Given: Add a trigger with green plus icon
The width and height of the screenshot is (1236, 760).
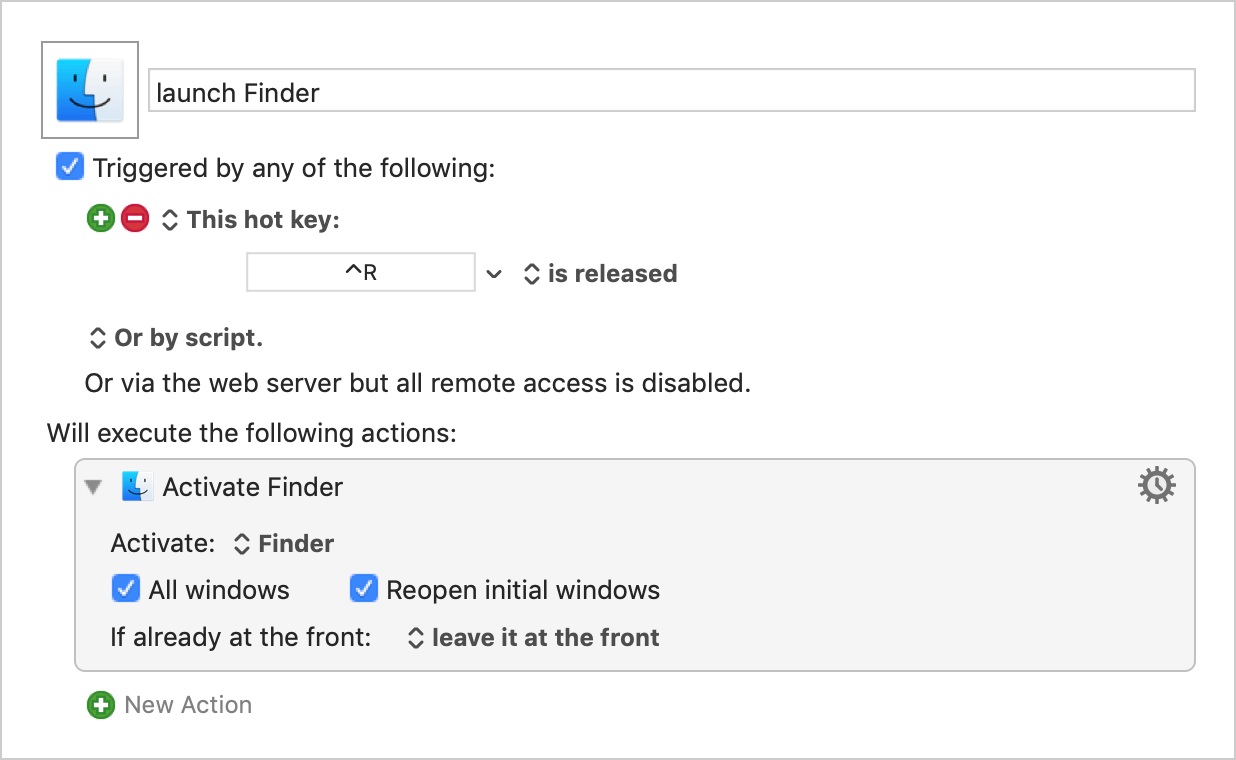Looking at the screenshot, I should (x=101, y=219).
